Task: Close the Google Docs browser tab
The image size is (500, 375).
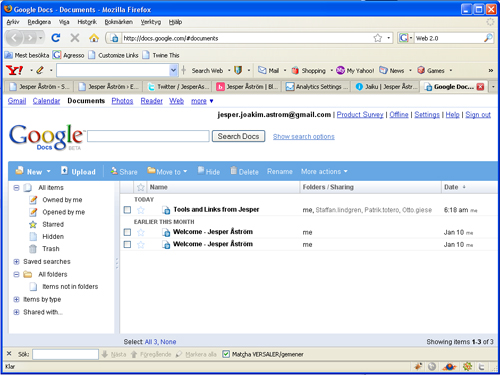Action: pyautogui.click(x=480, y=87)
